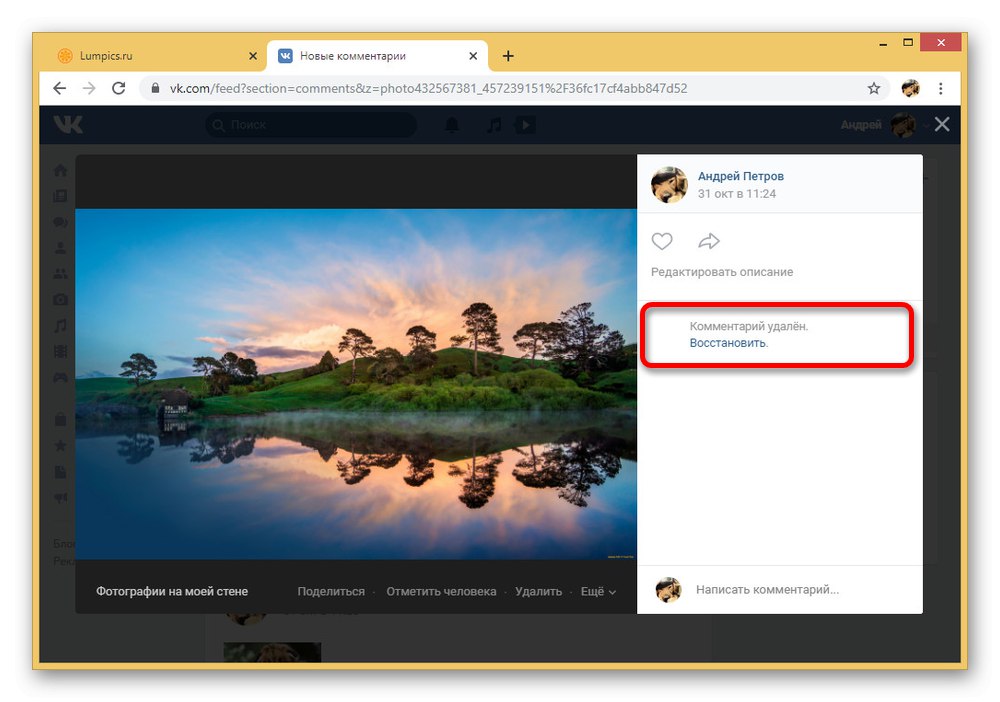Reload the page with refresh icon
Screen dimensions: 1000x702
pyautogui.click(x=119, y=88)
